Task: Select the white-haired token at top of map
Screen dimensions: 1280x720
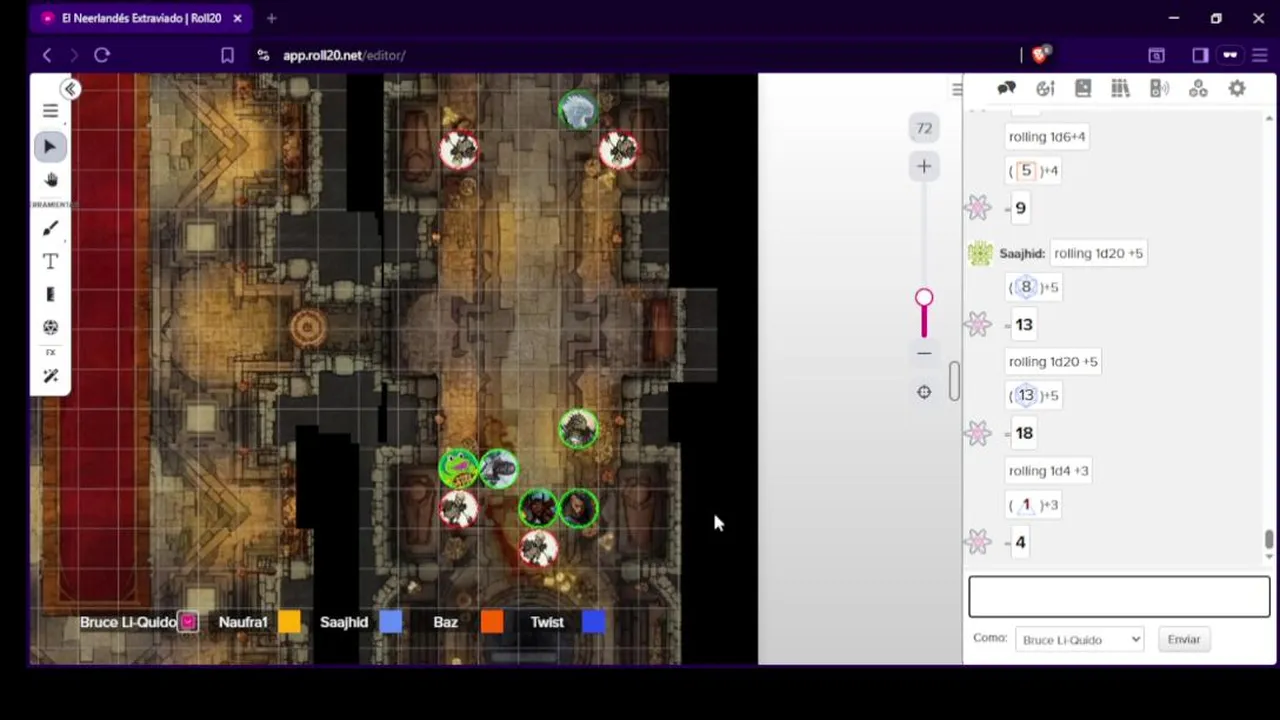Action: click(578, 110)
